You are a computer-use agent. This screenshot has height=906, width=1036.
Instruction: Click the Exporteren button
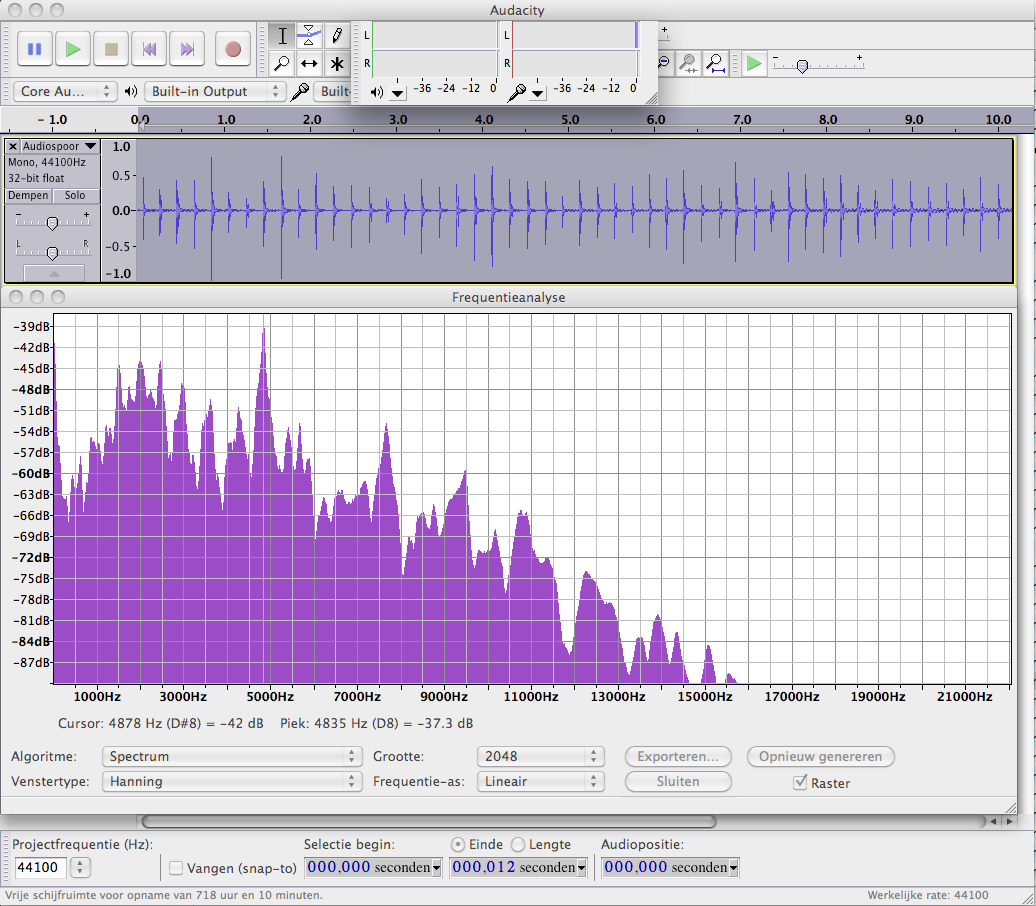pos(678,757)
